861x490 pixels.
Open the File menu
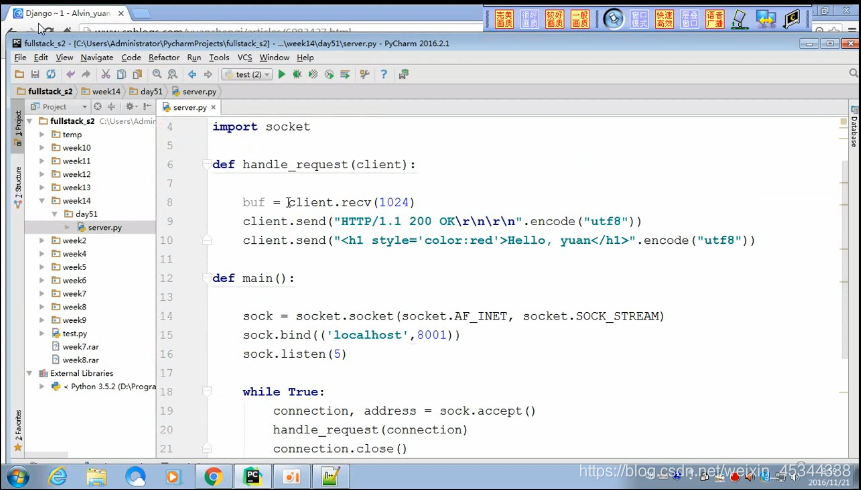click(x=20, y=57)
